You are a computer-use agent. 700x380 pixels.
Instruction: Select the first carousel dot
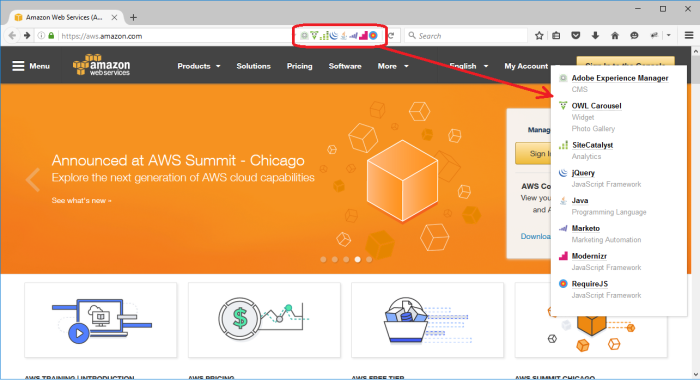[323, 259]
